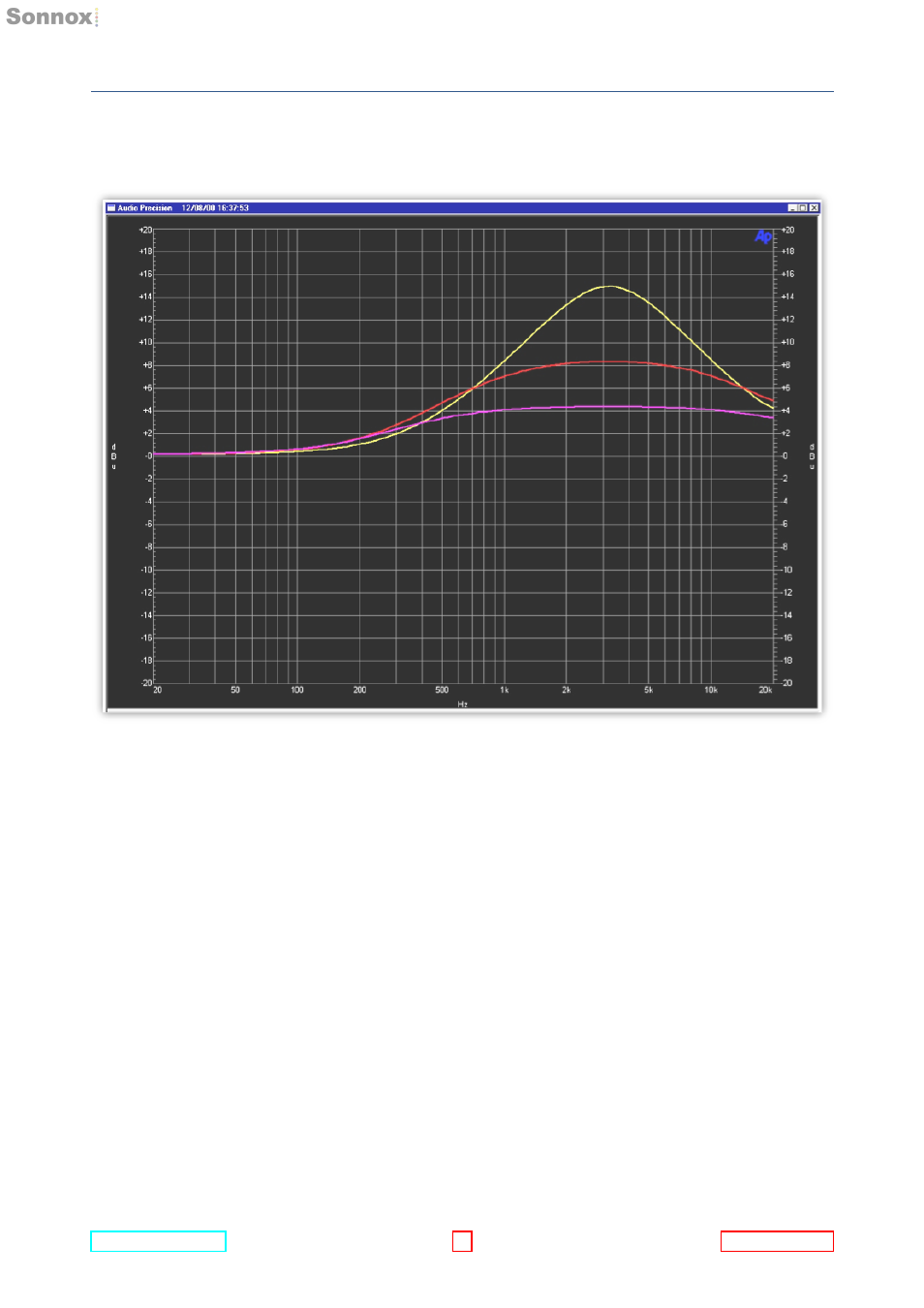Click the blue Ap logo in graph

pyautogui.click(x=763, y=236)
